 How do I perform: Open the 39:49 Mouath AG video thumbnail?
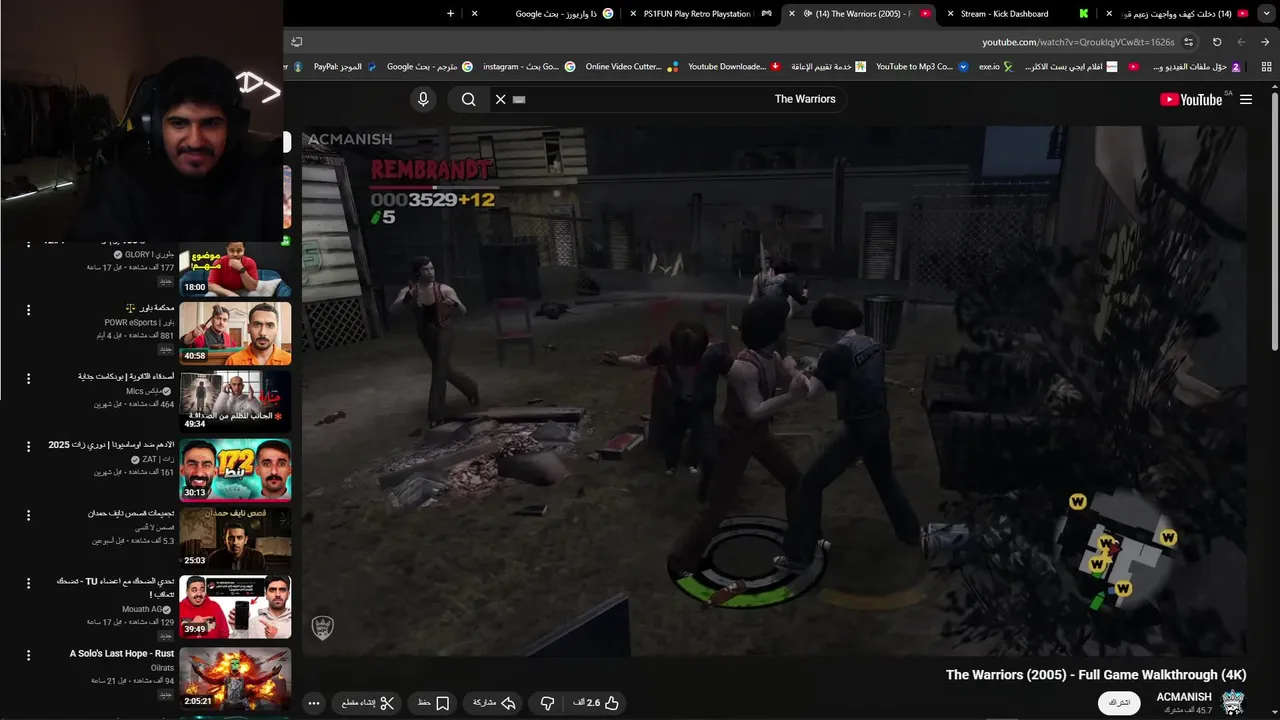235,607
